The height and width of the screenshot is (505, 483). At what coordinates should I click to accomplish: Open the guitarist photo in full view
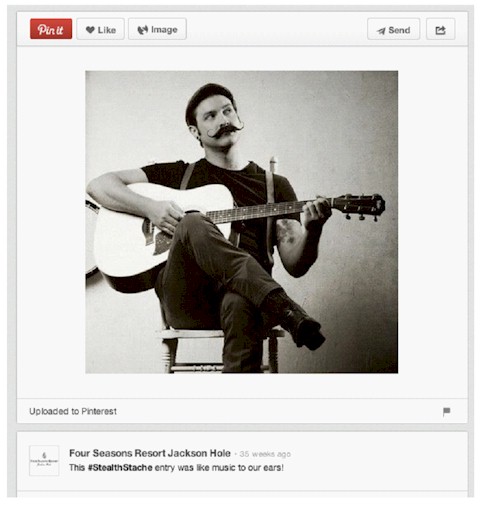[x=242, y=222]
